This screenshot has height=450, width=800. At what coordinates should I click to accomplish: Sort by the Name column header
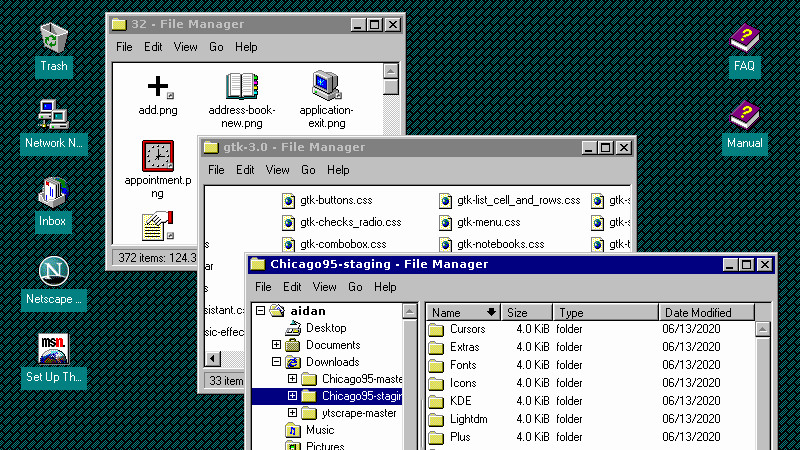[462, 313]
